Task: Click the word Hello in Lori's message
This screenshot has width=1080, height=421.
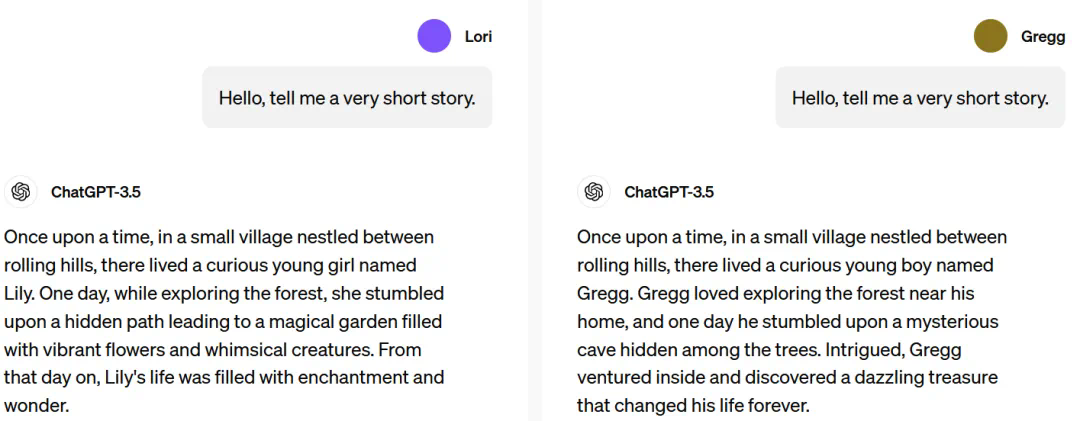Action: click(240, 98)
